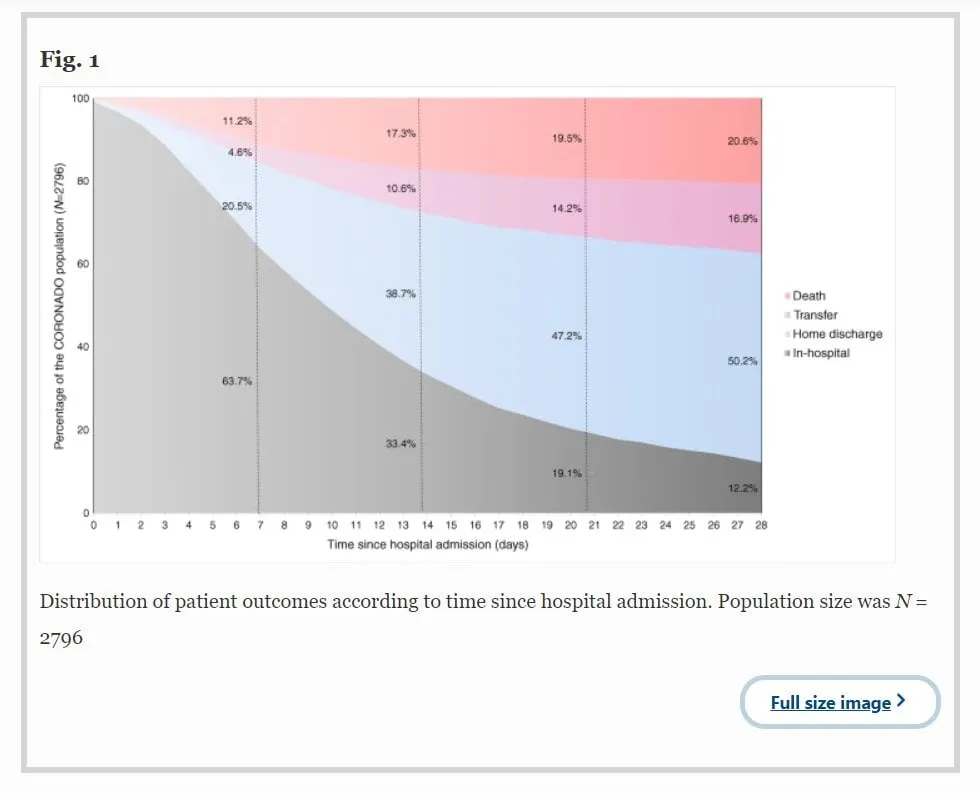Screen dimensions: 980x793
Task: Click the Fig. 1 heading
Action: [70, 60]
